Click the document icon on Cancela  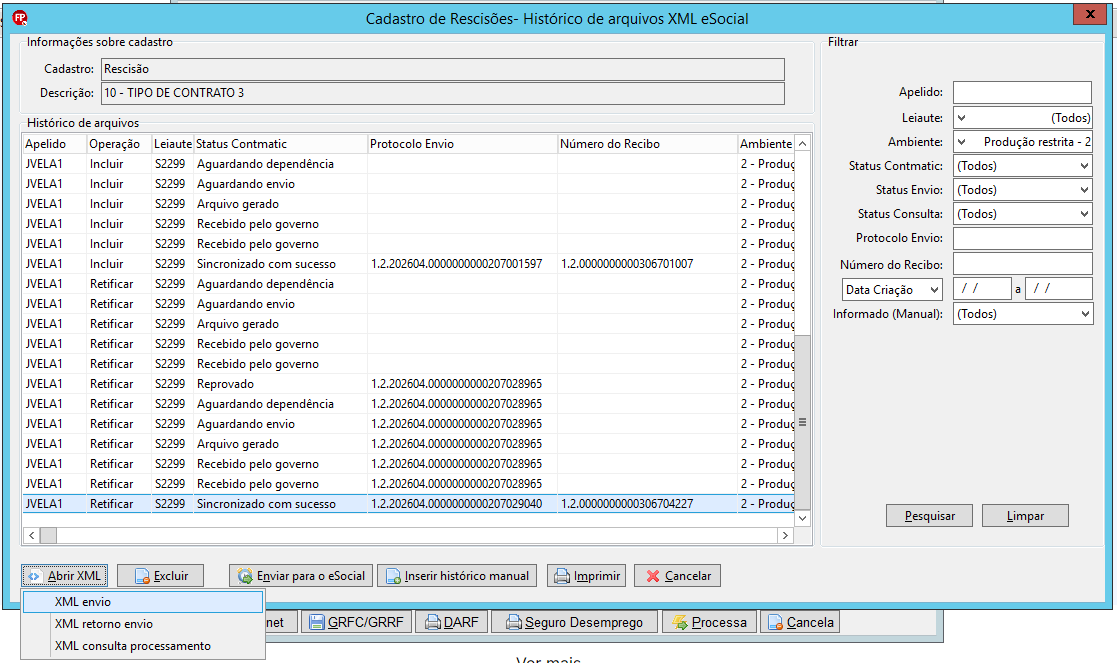click(775, 622)
